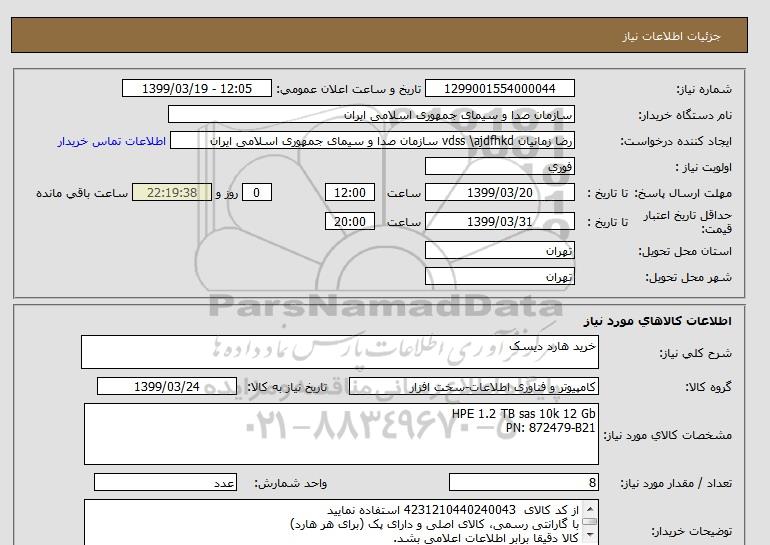
Task: Open the buyer contact information link
Action: (111, 141)
